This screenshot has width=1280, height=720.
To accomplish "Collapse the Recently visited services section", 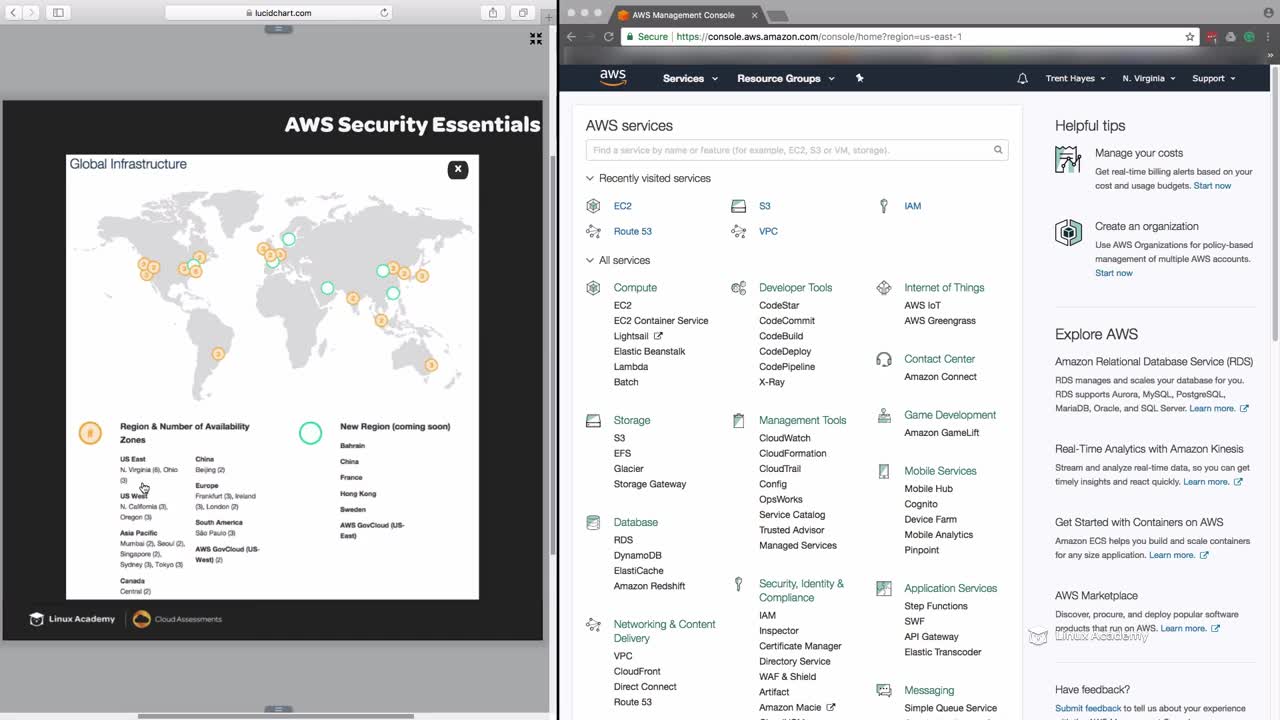I will coord(590,179).
